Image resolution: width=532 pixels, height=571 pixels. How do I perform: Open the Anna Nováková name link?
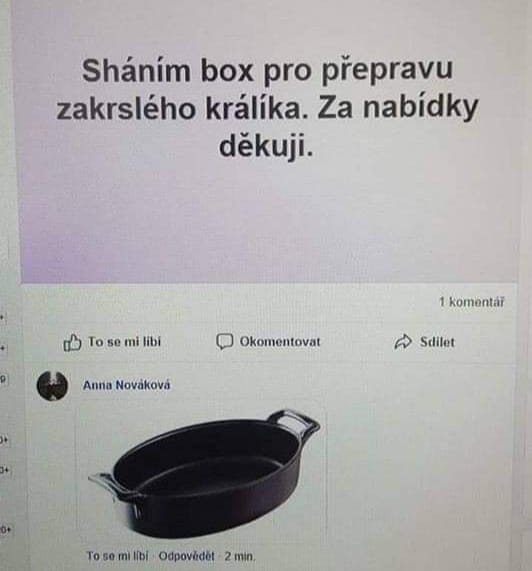click(x=126, y=385)
